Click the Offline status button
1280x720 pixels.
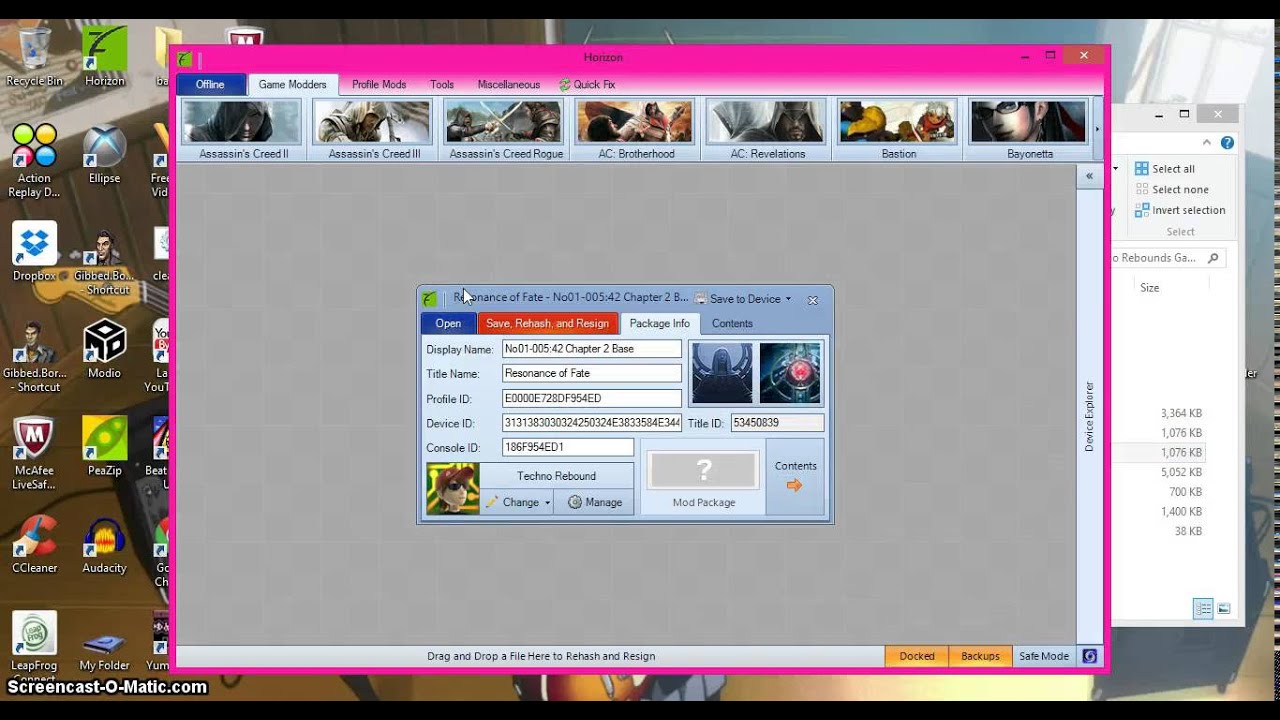(x=210, y=85)
